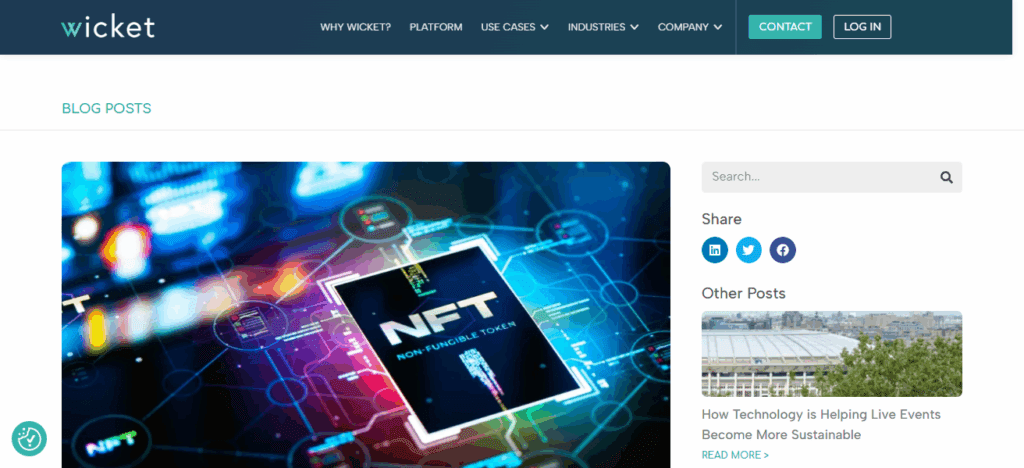Share the post on LinkedIn
The width and height of the screenshot is (1024, 468).
pyautogui.click(x=714, y=250)
